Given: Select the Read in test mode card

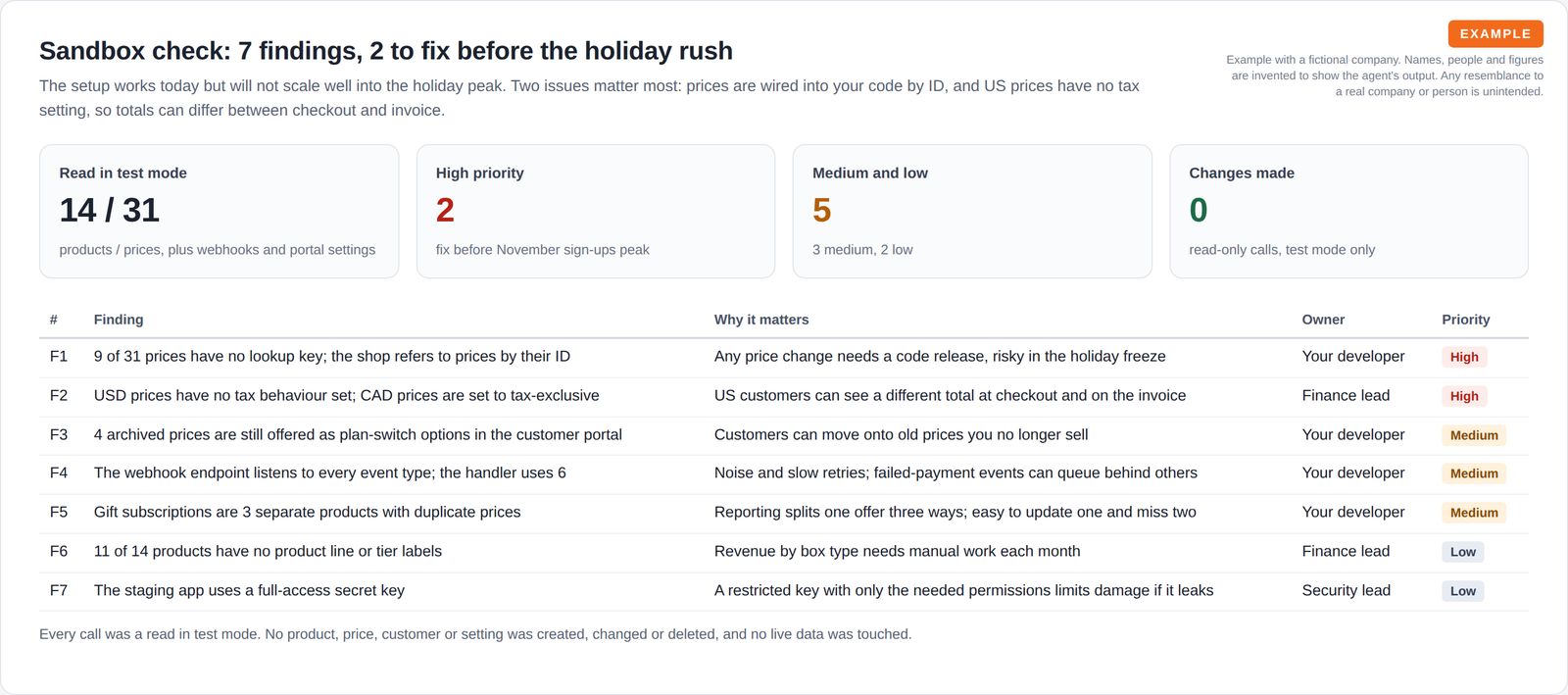Looking at the screenshot, I should (219, 211).
